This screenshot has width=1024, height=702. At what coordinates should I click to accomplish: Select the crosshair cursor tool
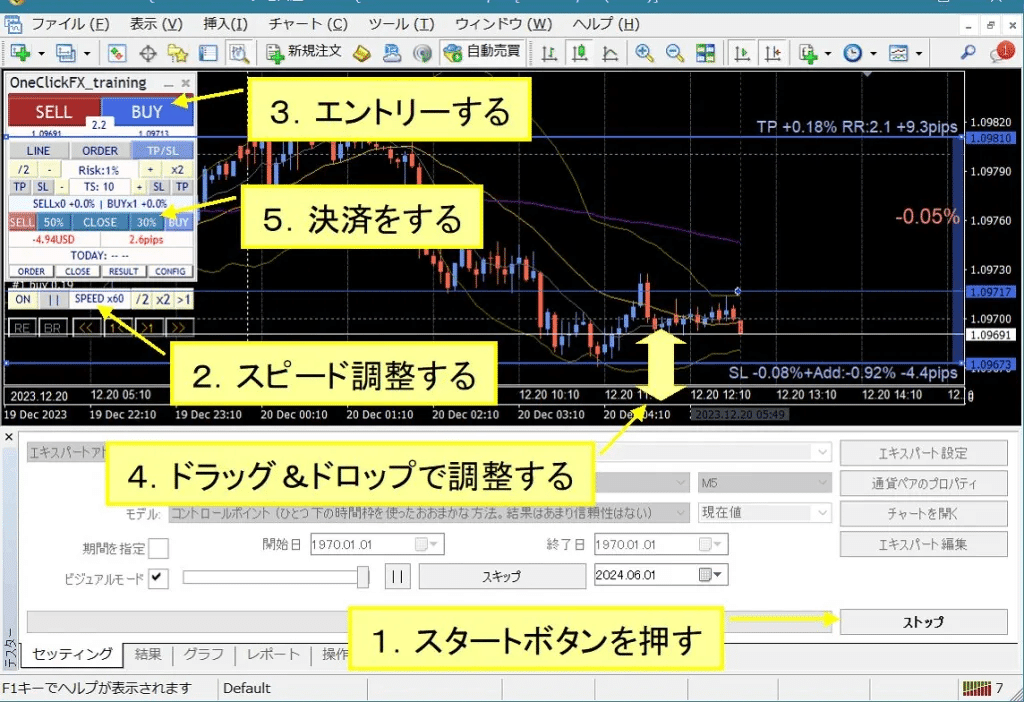click(x=147, y=53)
